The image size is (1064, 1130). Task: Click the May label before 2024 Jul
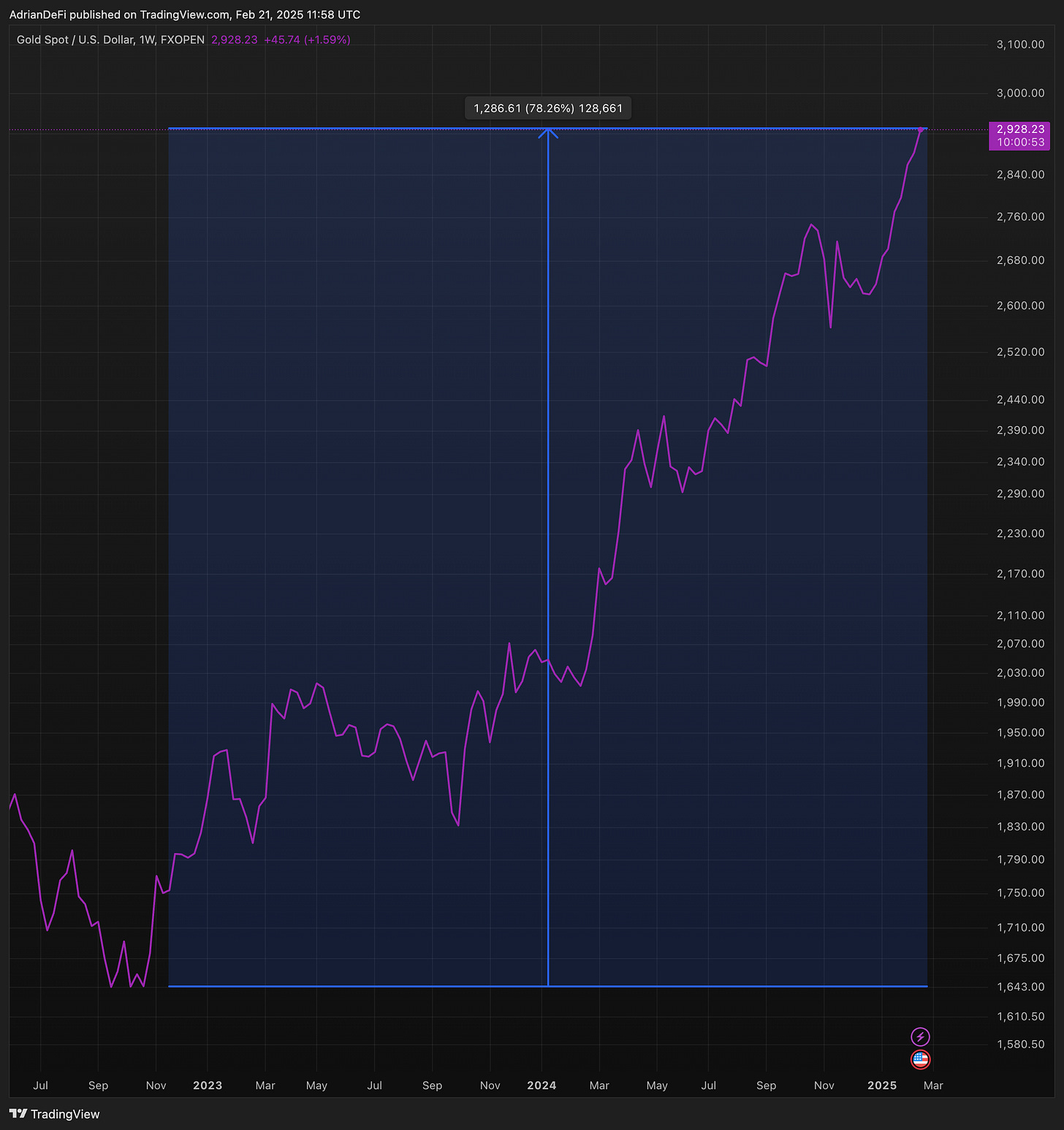[657, 1085]
